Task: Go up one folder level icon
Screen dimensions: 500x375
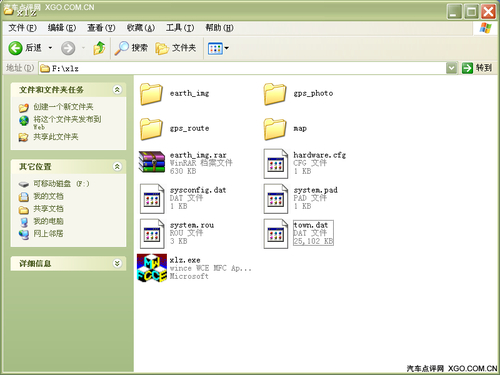Action: click(99, 48)
